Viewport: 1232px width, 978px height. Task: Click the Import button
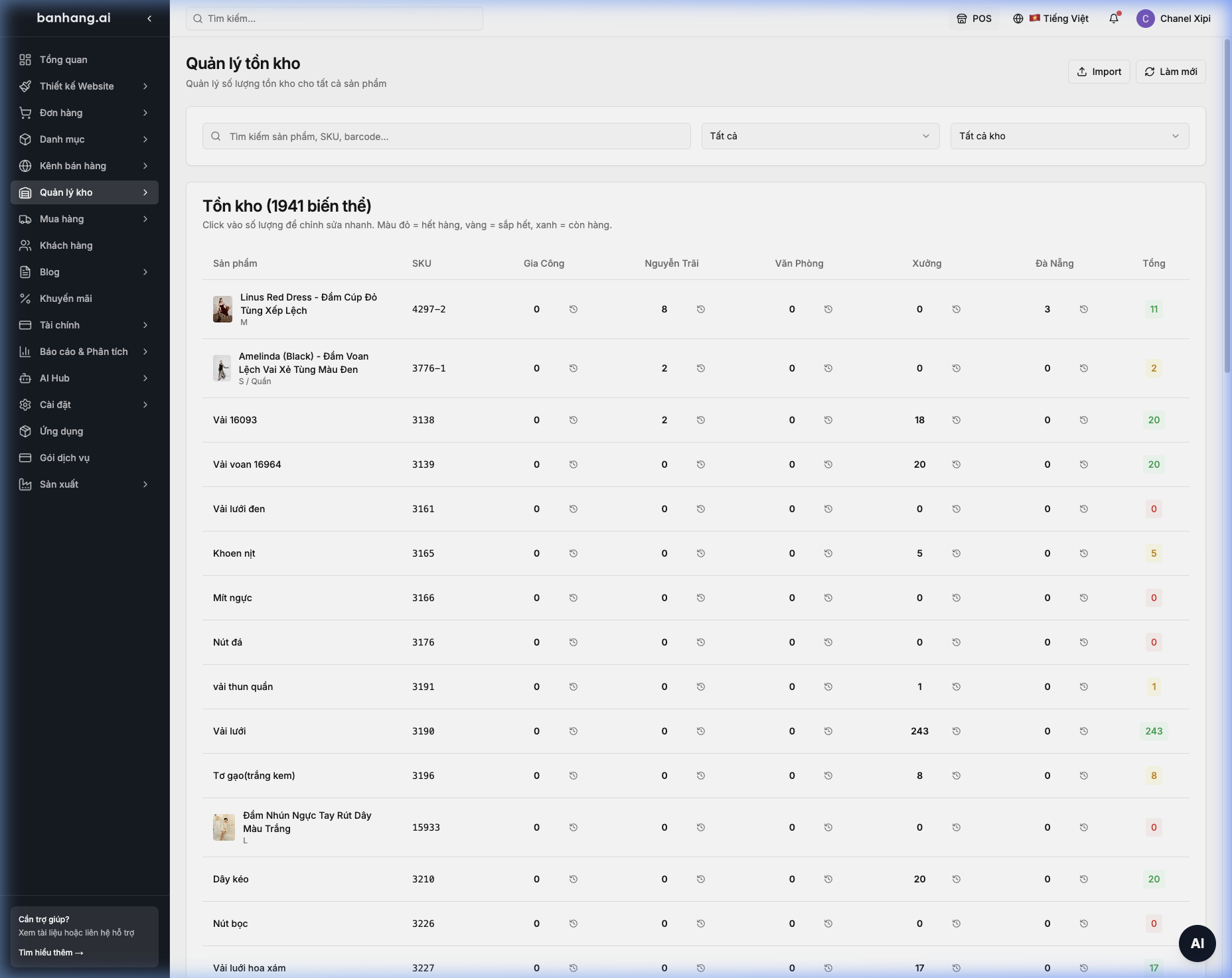point(1099,72)
